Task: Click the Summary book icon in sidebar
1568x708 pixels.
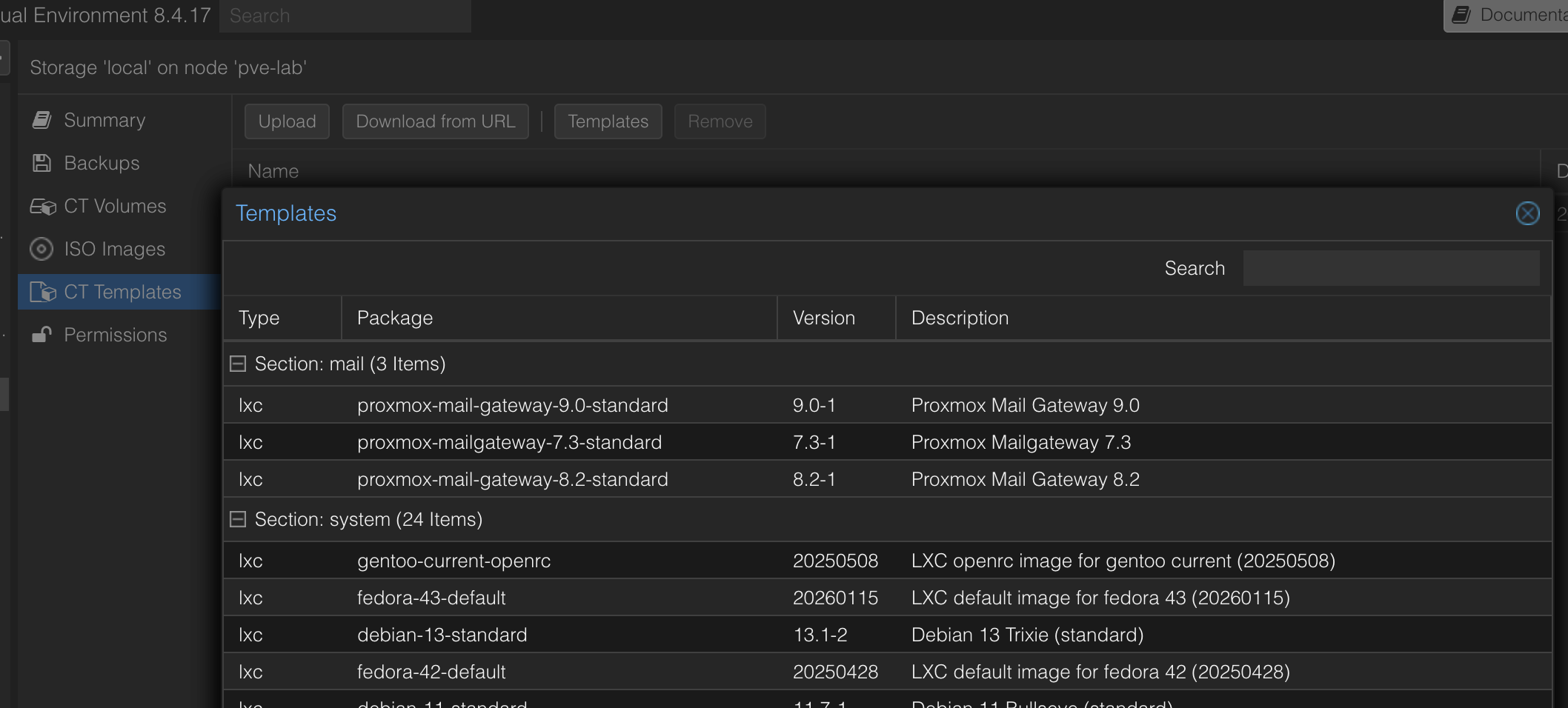Action: click(42, 120)
